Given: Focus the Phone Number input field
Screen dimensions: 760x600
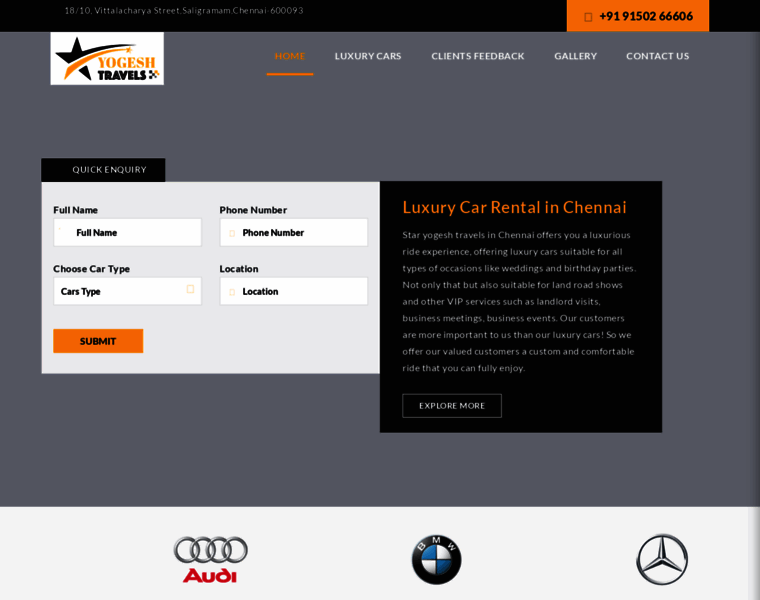Looking at the screenshot, I should point(294,233).
